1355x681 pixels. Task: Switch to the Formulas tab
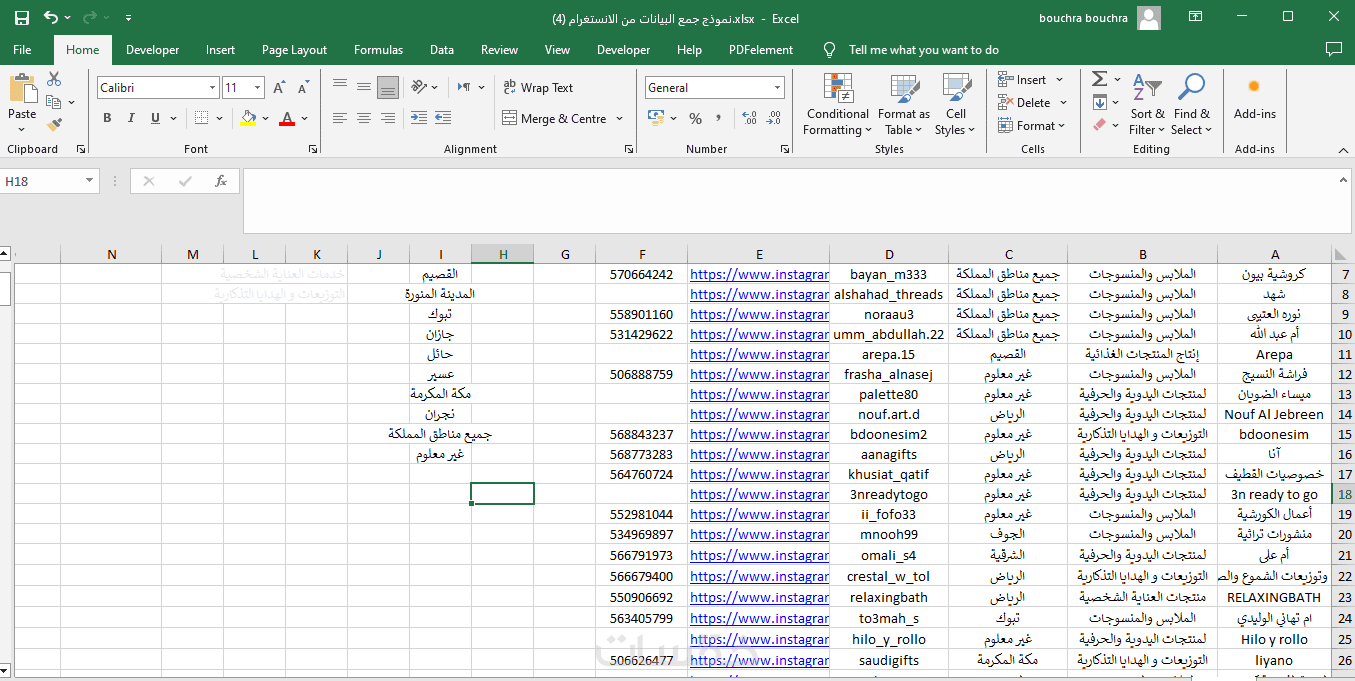(x=378, y=49)
